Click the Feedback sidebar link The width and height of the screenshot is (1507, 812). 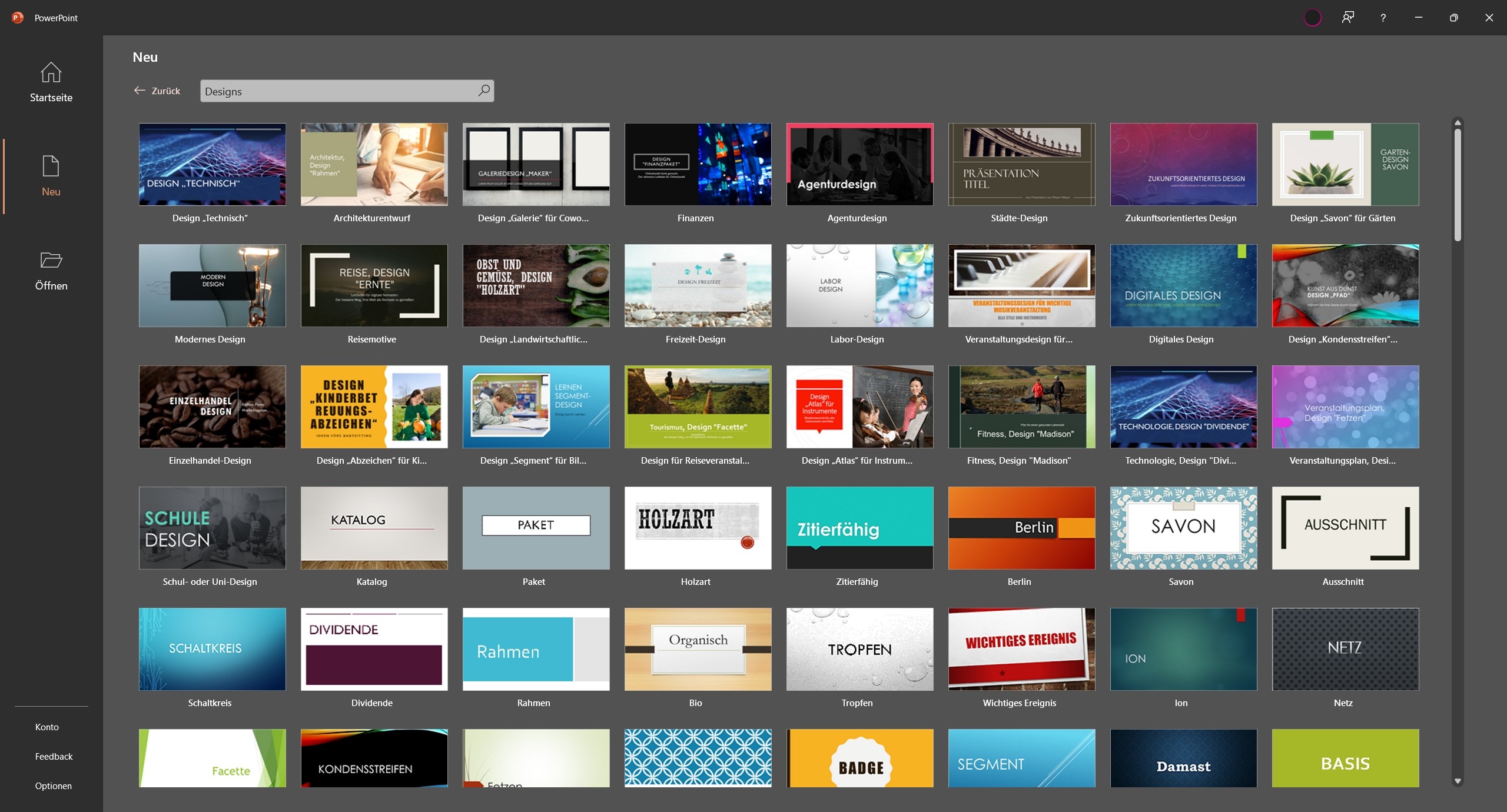(54, 756)
